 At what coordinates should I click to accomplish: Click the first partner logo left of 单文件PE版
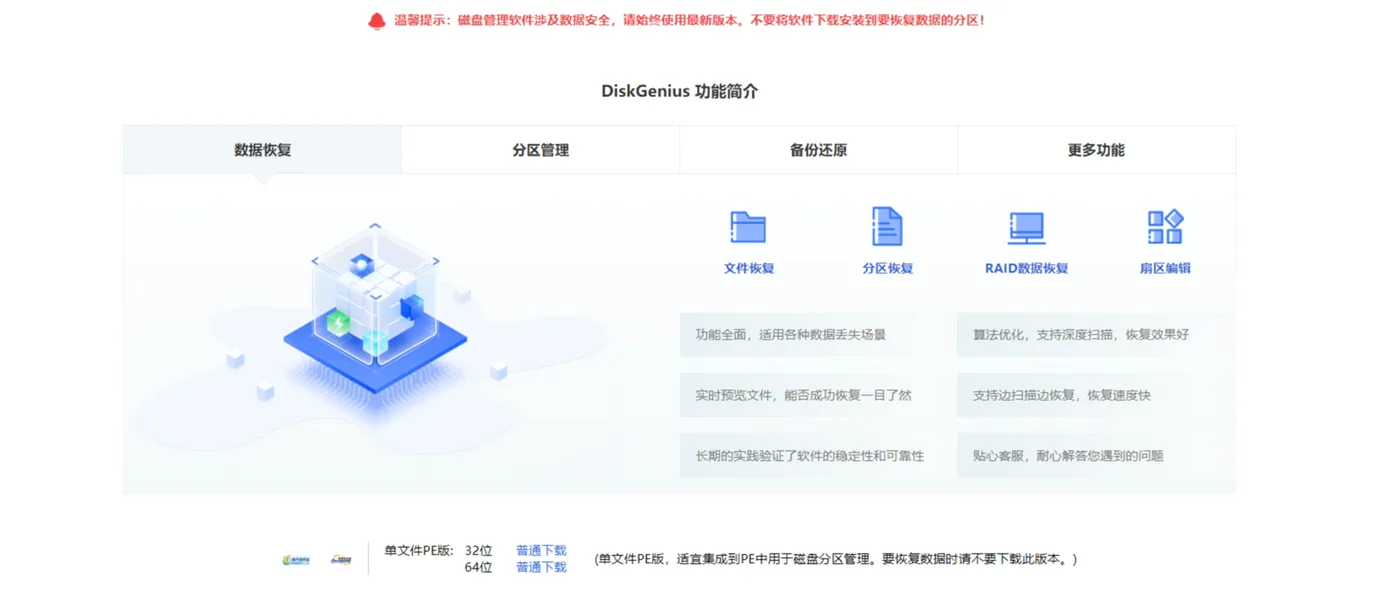point(296,559)
